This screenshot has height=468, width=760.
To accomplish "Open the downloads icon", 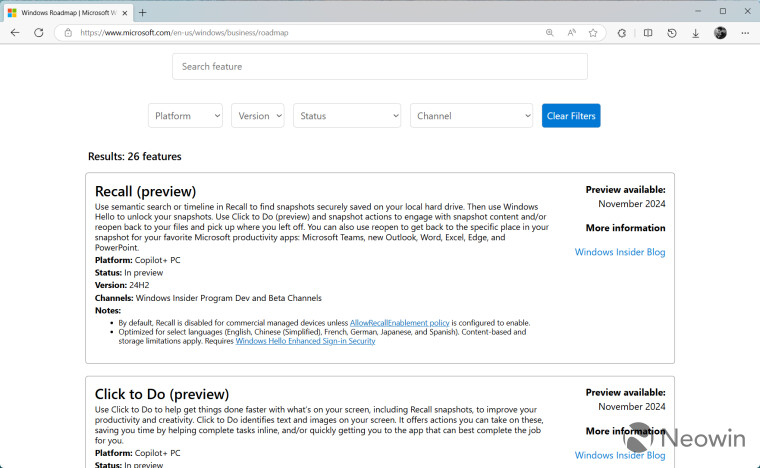I will click(696, 32).
